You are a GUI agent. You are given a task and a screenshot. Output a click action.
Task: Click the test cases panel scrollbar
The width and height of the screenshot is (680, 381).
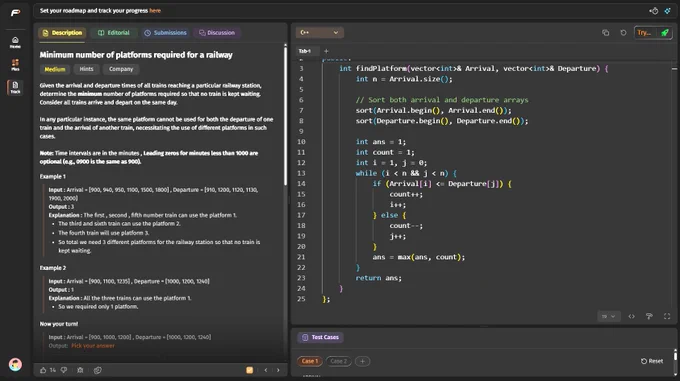pos(675,355)
